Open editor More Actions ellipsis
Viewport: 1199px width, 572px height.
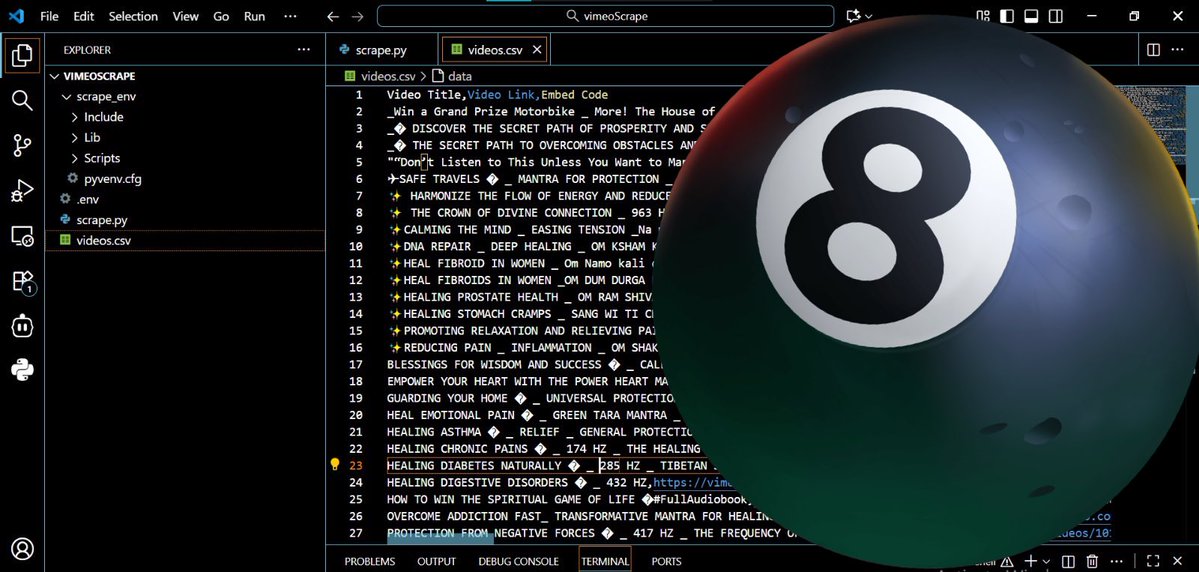(1178, 50)
